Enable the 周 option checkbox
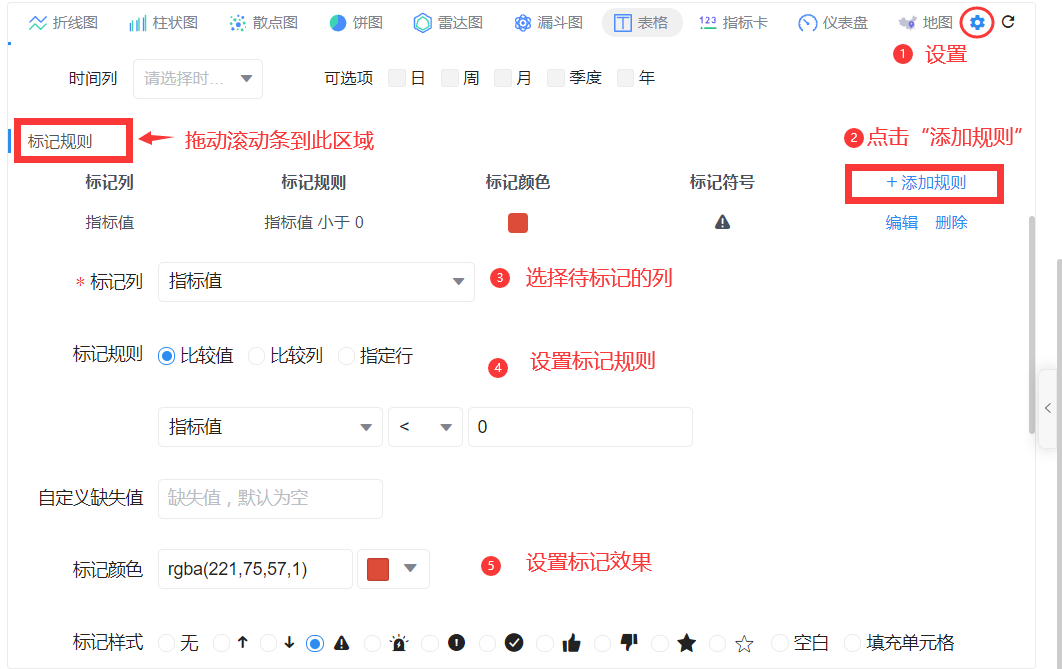This screenshot has width=1062, height=669. (x=450, y=78)
